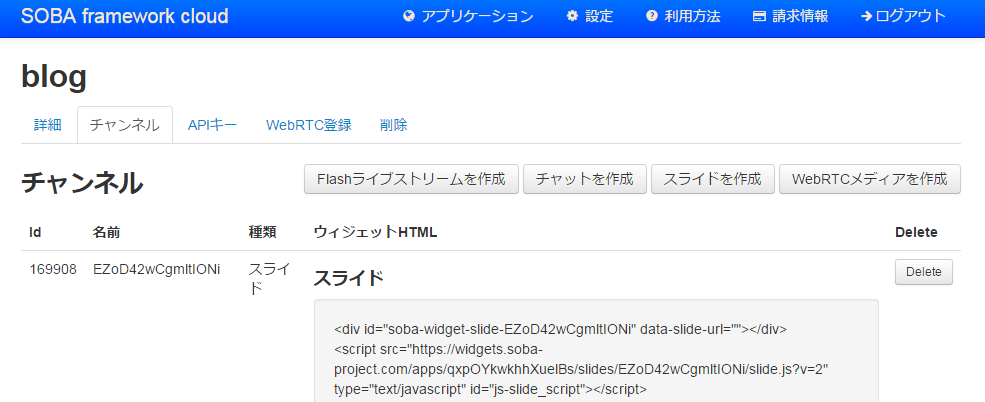Click the SOBA framework cloud brand link
Screen dimensions: 985x402
click(124, 16)
